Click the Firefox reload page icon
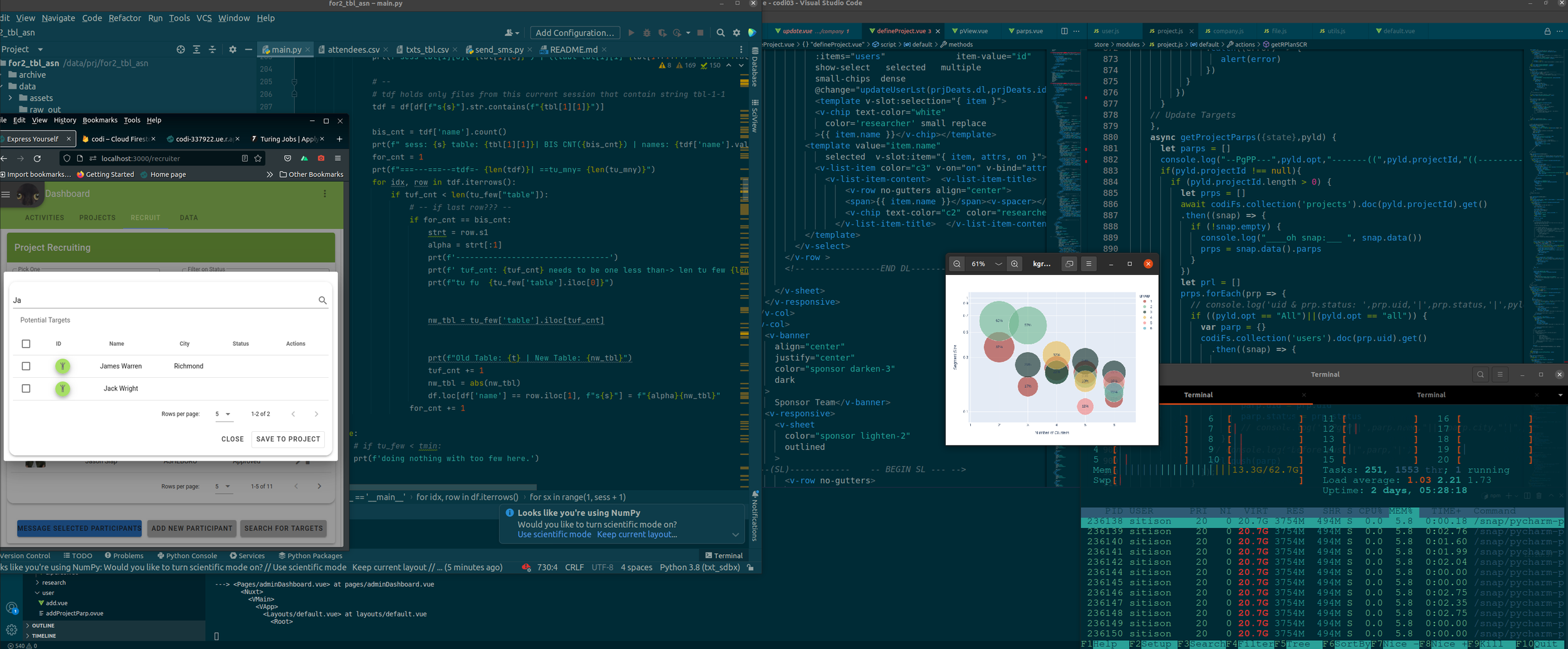 click(x=37, y=159)
